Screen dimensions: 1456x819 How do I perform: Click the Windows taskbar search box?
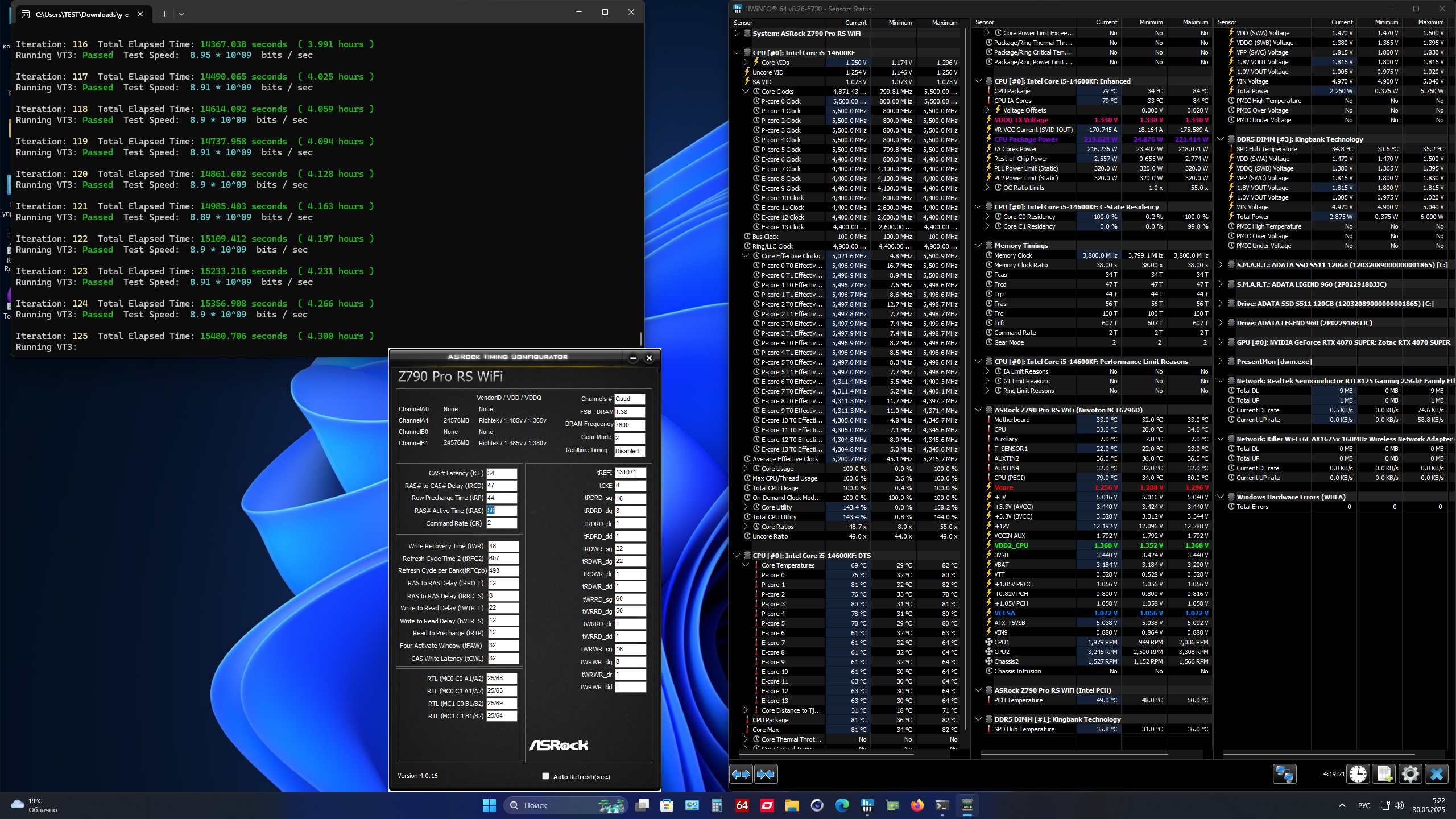tap(566, 805)
